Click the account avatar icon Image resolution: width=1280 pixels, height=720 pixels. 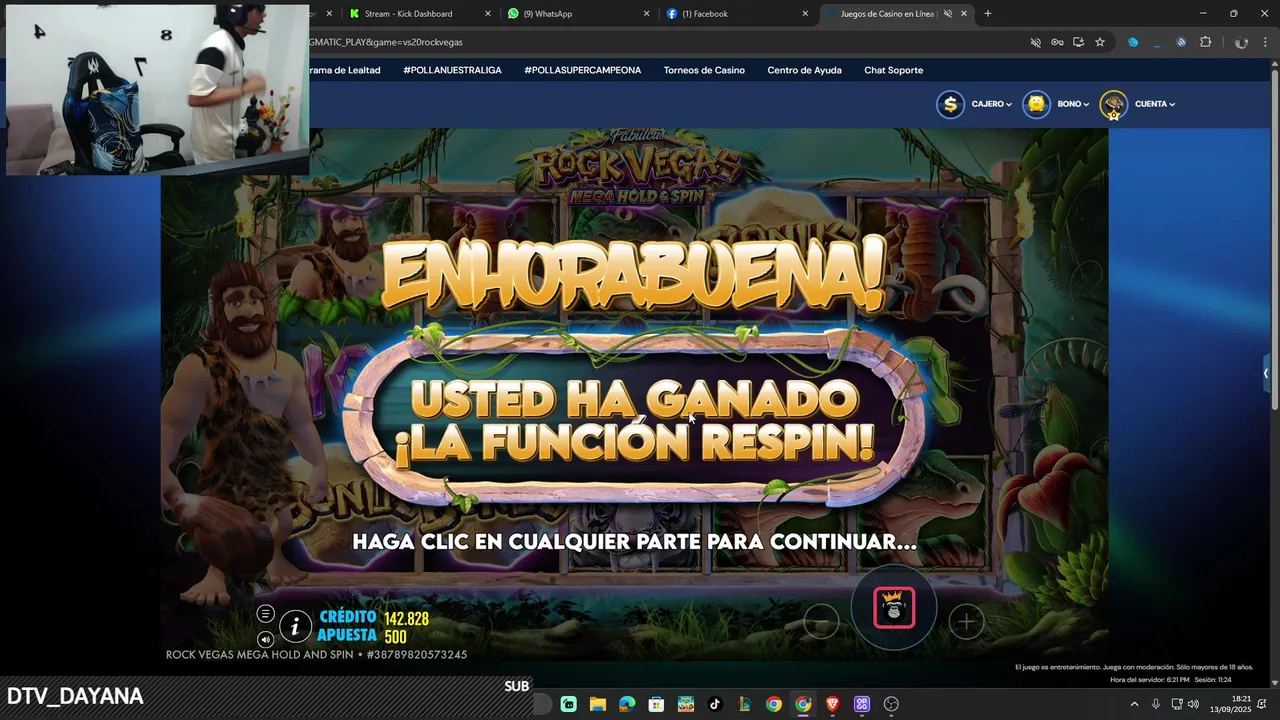point(1113,104)
